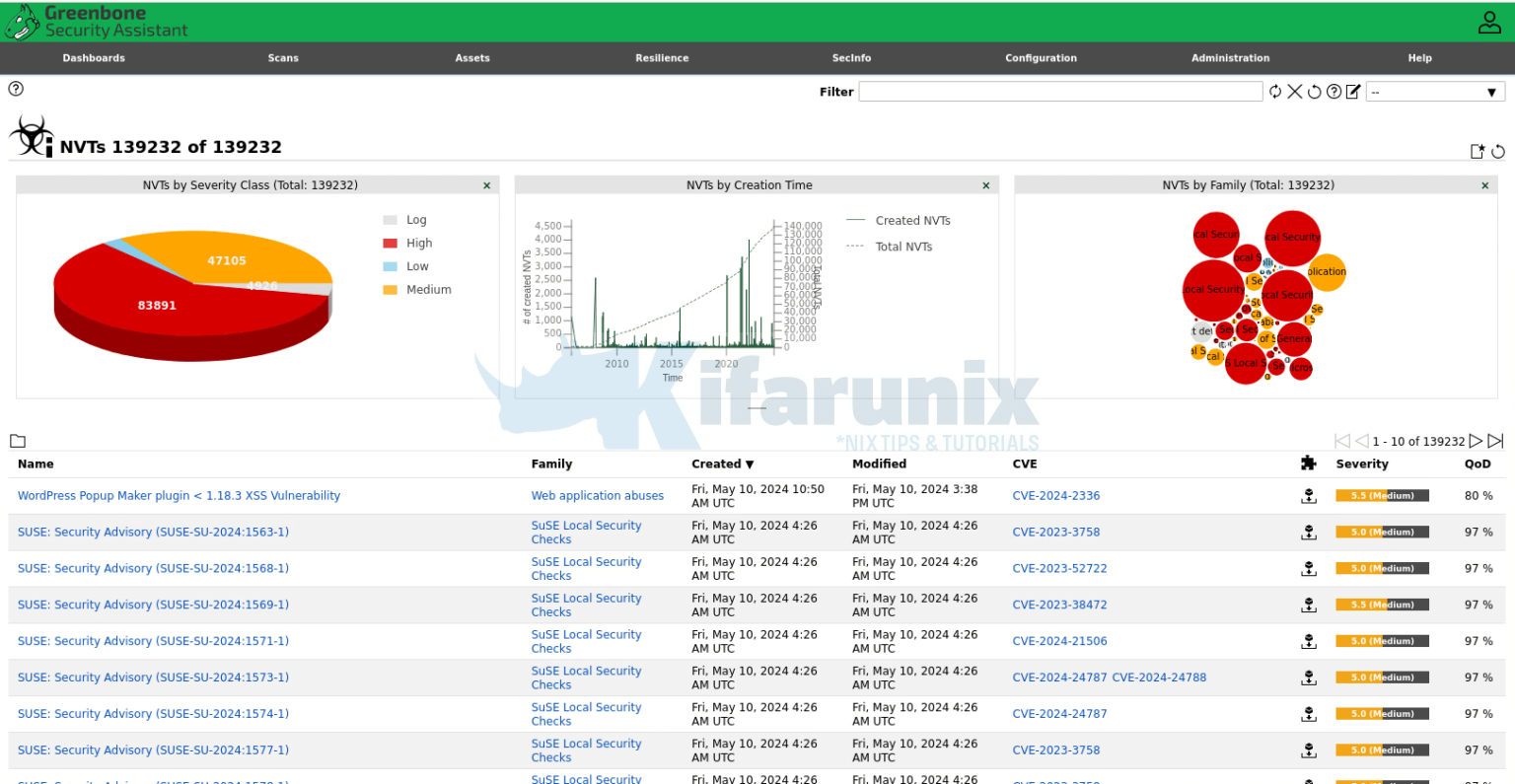View details for CVE-2024-2336
This screenshot has height=784, width=1515.
point(1055,495)
